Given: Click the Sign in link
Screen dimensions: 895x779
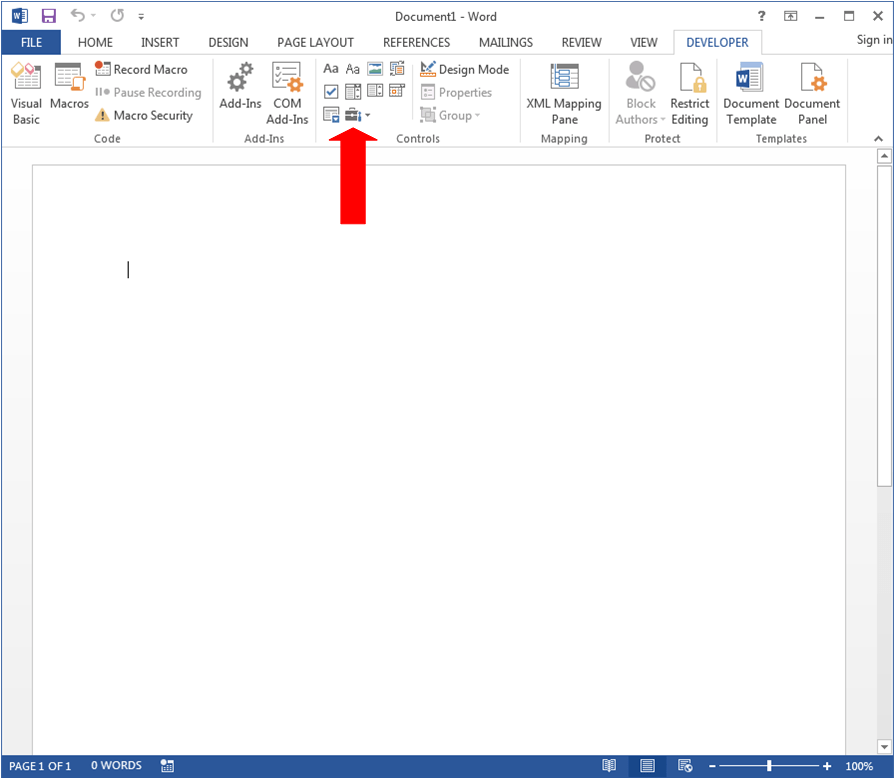Looking at the screenshot, I should click(x=874, y=39).
